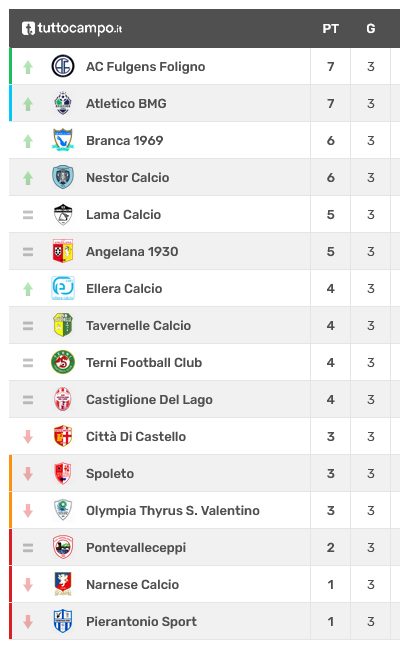Click red down arrow beside Spoleto
Viewport: 400px width, 647px height.
[28, 474]
